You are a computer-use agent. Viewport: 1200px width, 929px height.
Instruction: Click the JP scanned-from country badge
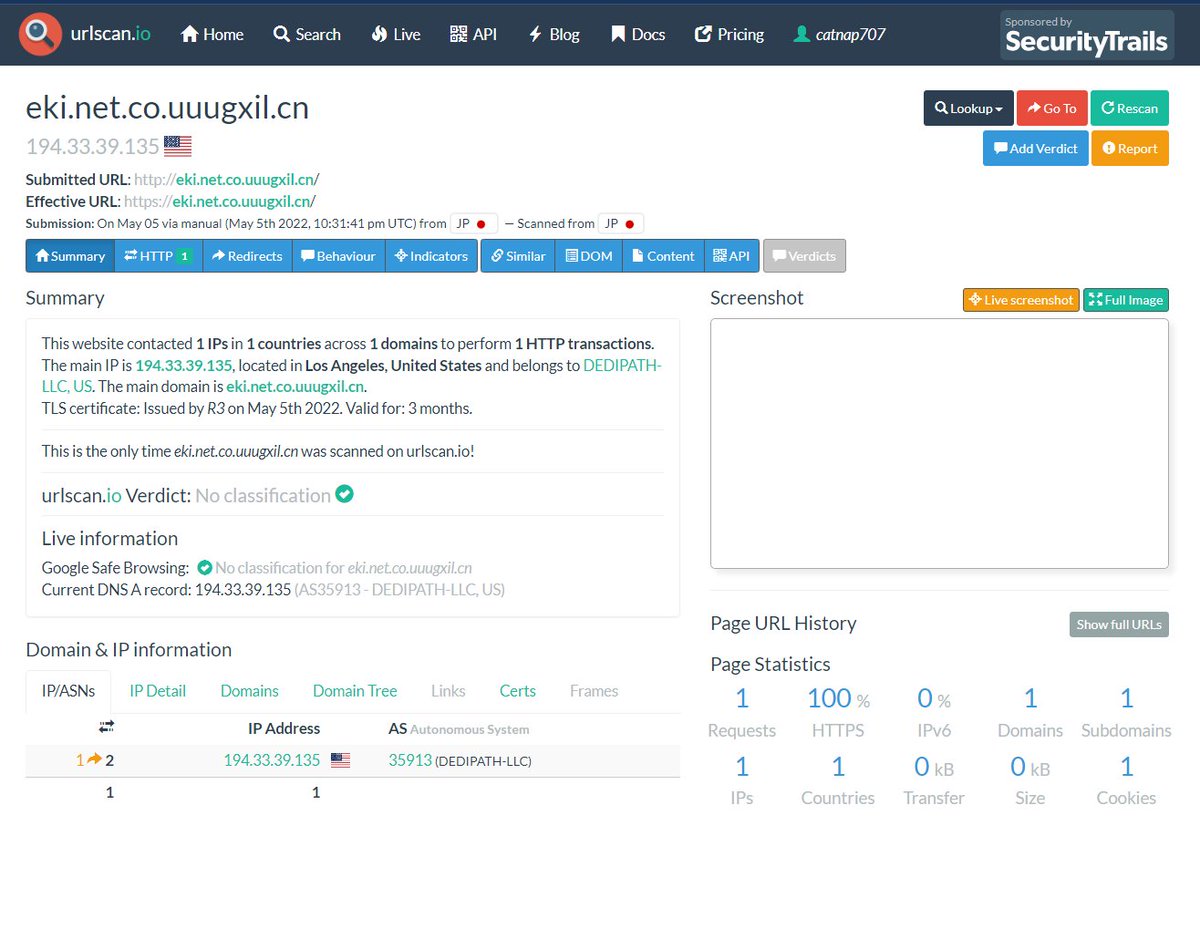click(x=621, y=224)
